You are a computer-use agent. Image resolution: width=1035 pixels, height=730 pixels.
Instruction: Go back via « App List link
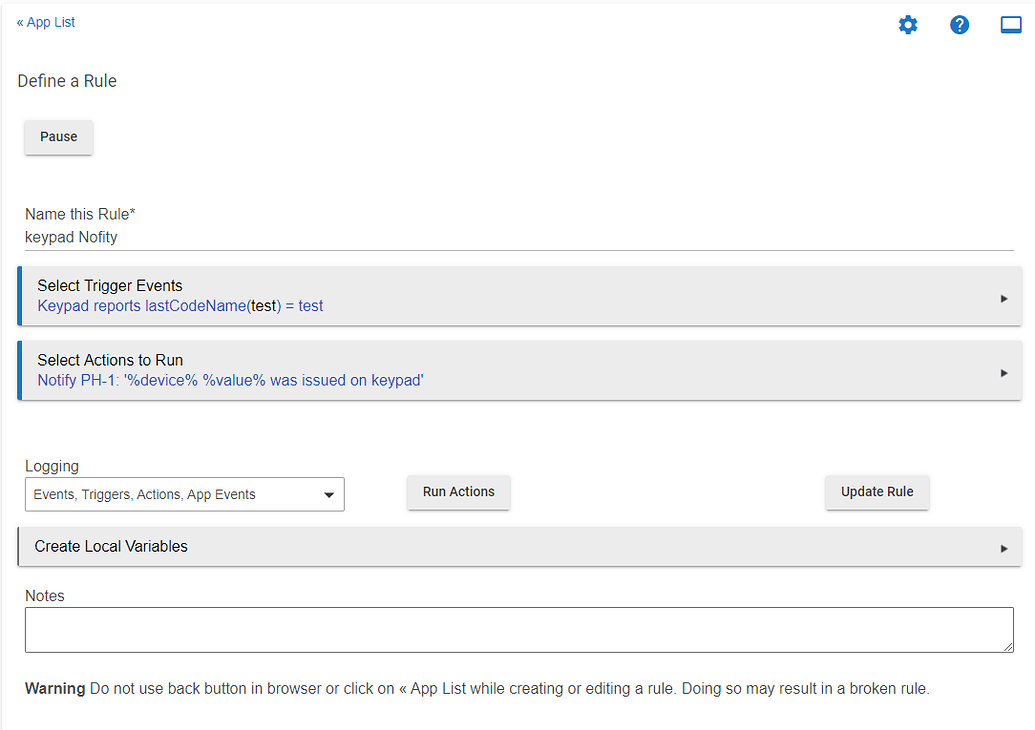(x=46, y=22)
